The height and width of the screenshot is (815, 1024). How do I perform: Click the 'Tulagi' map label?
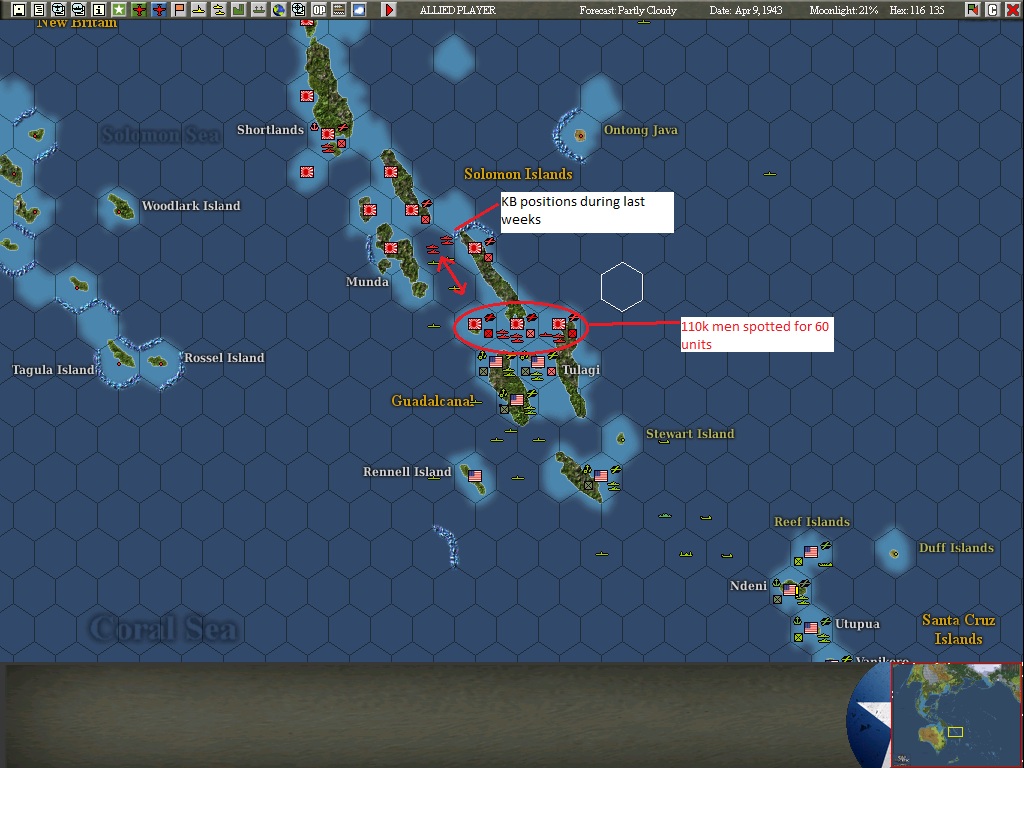(x=581, y=370)
